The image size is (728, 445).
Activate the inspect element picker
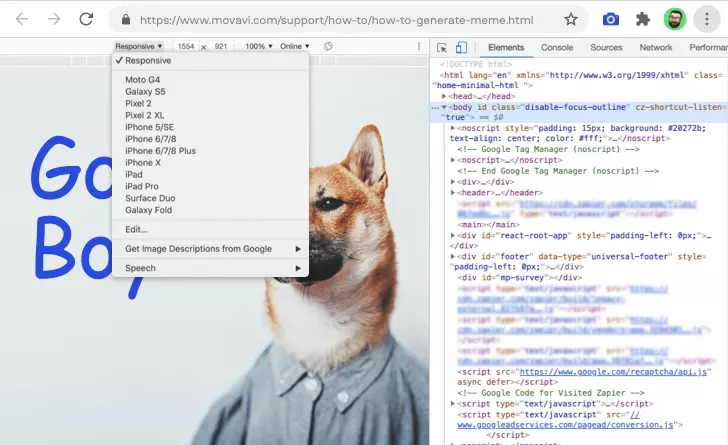[x=442, y=47]
